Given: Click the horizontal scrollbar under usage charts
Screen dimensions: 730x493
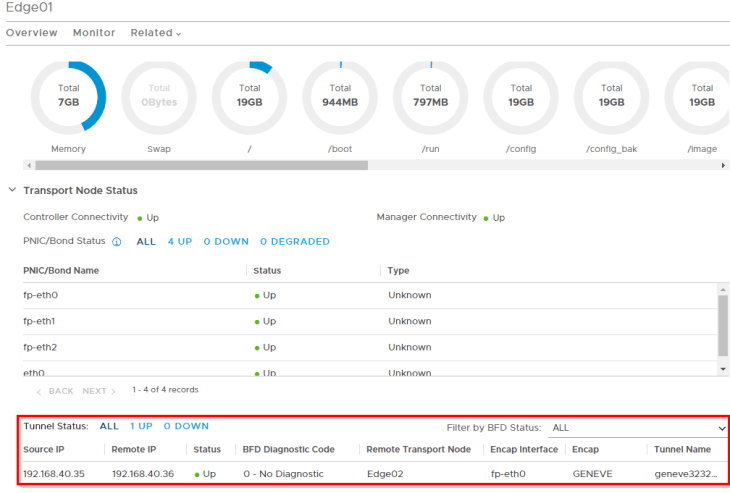Looking at the screenshot, I should [200, 165].
